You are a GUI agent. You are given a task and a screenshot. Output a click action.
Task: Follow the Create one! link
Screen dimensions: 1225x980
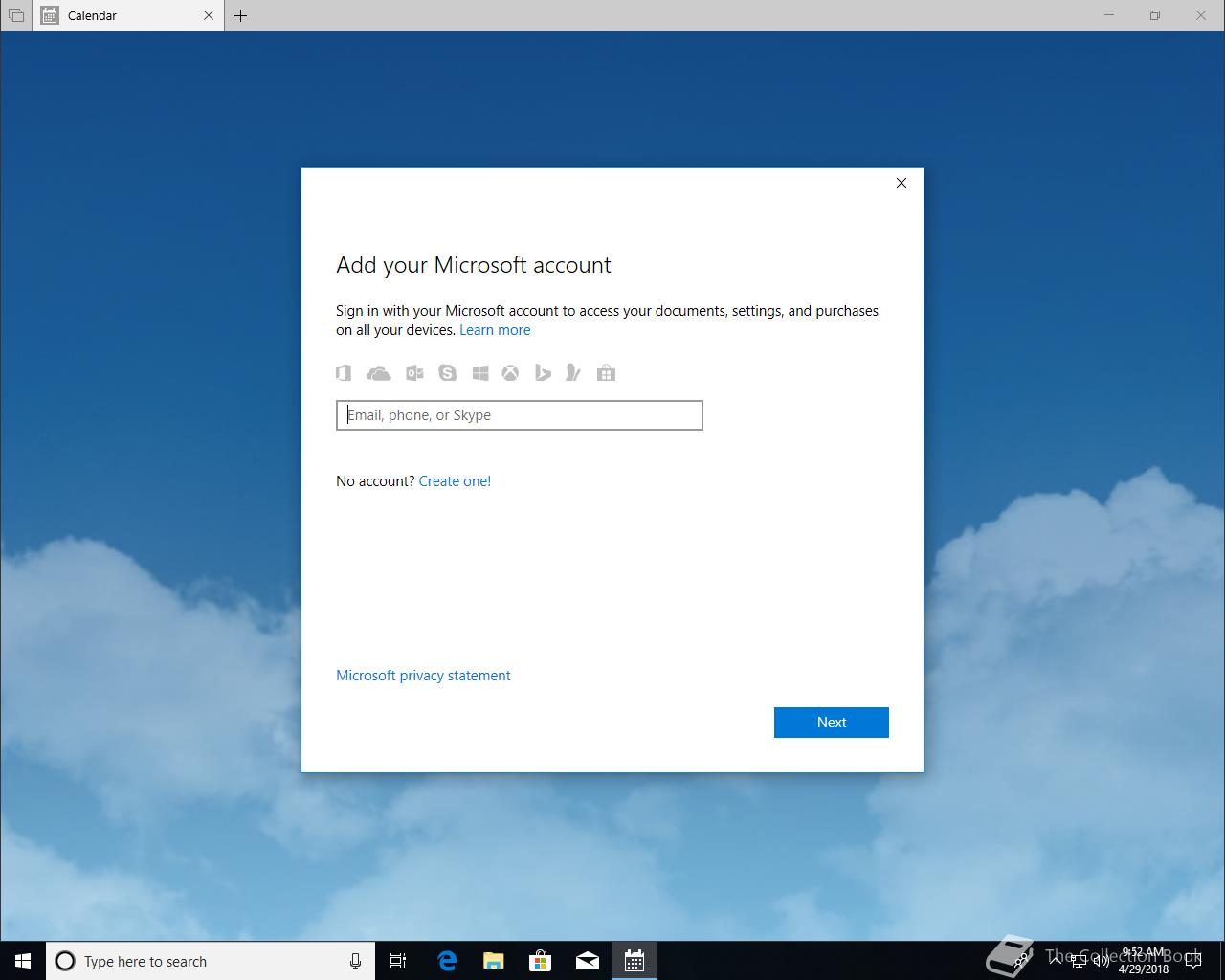pyautogui.click(x=455, y=481)
